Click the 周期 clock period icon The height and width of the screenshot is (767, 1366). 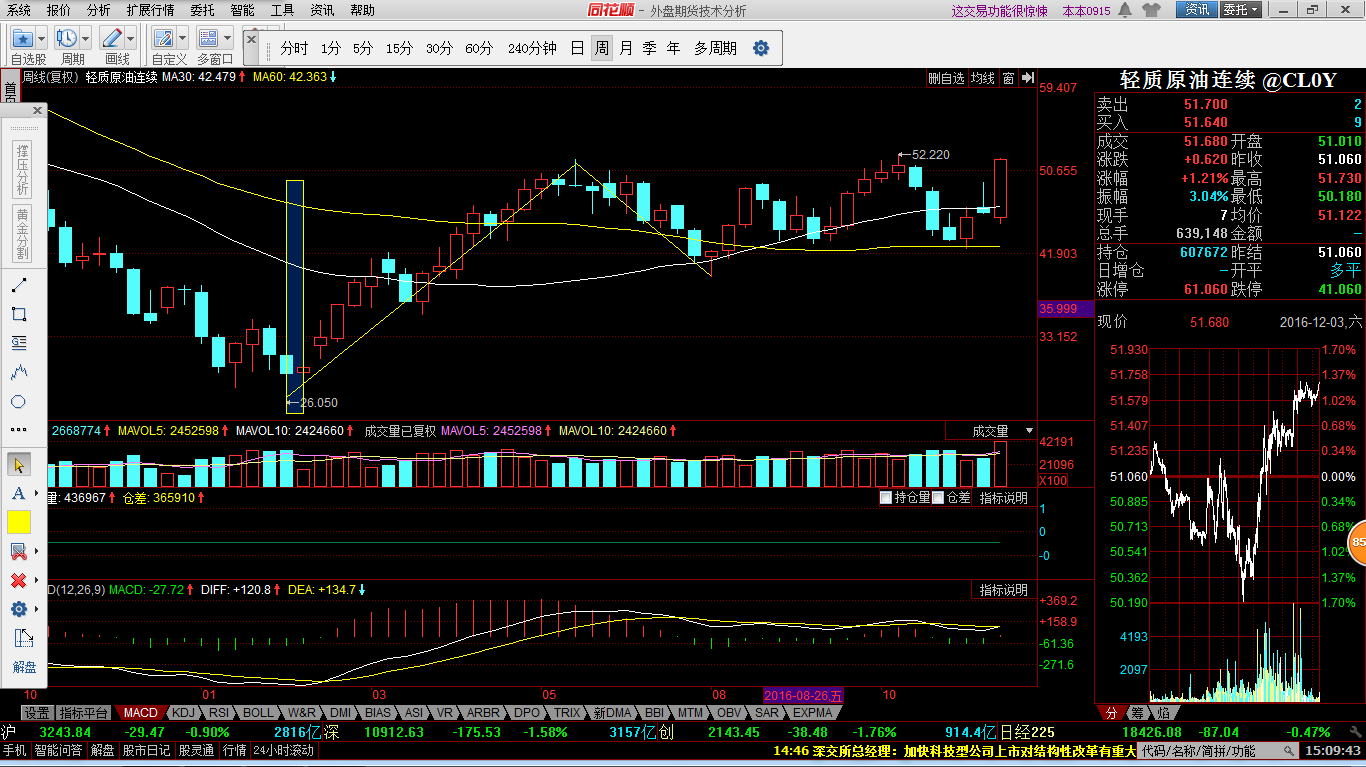67,39
